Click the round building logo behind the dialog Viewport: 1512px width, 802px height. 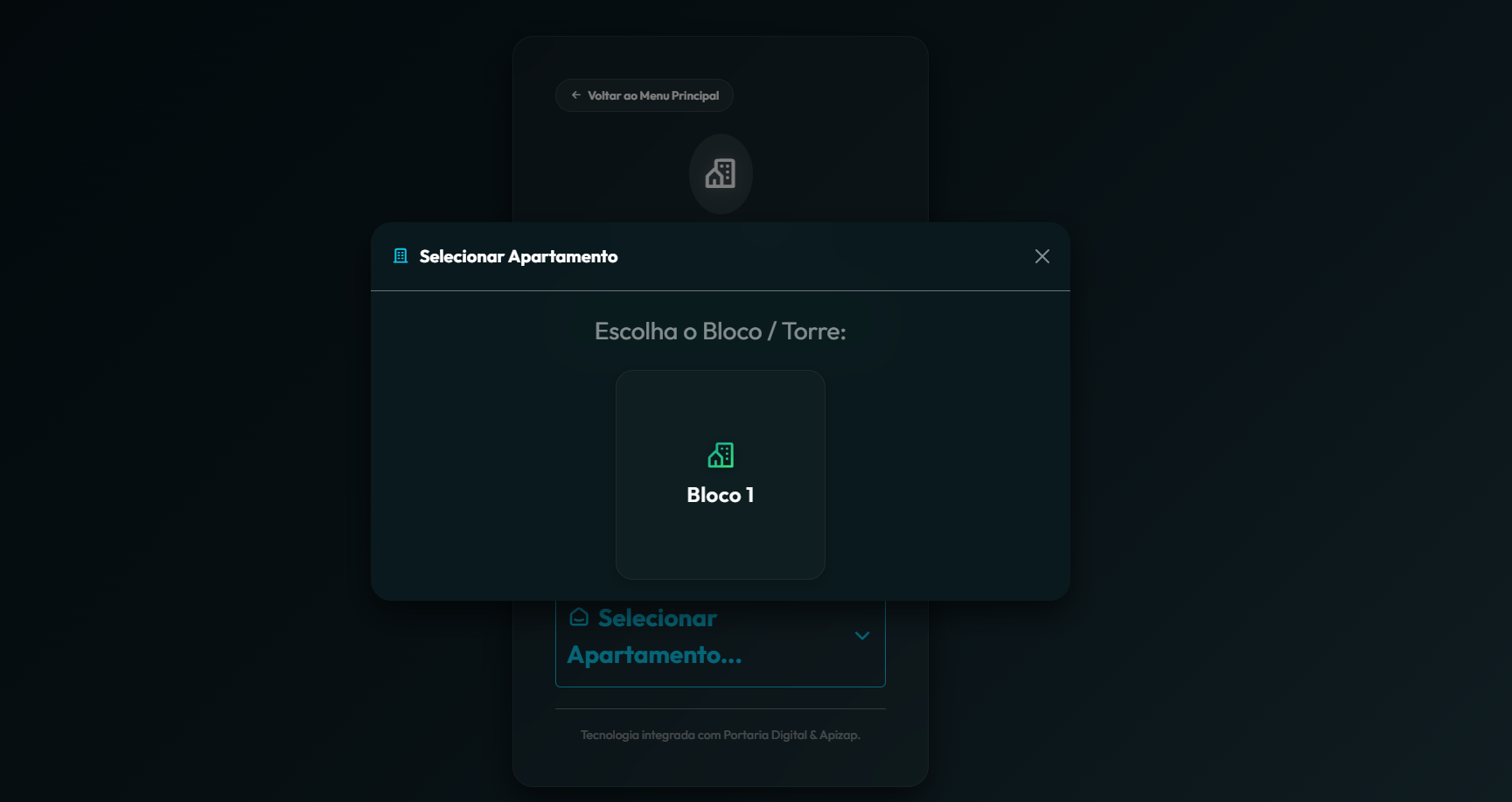coord(721,174)
